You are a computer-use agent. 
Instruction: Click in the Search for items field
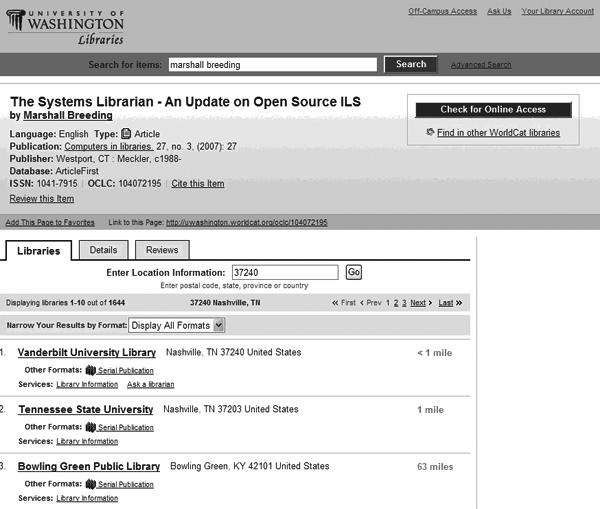(x=272, y=64)
